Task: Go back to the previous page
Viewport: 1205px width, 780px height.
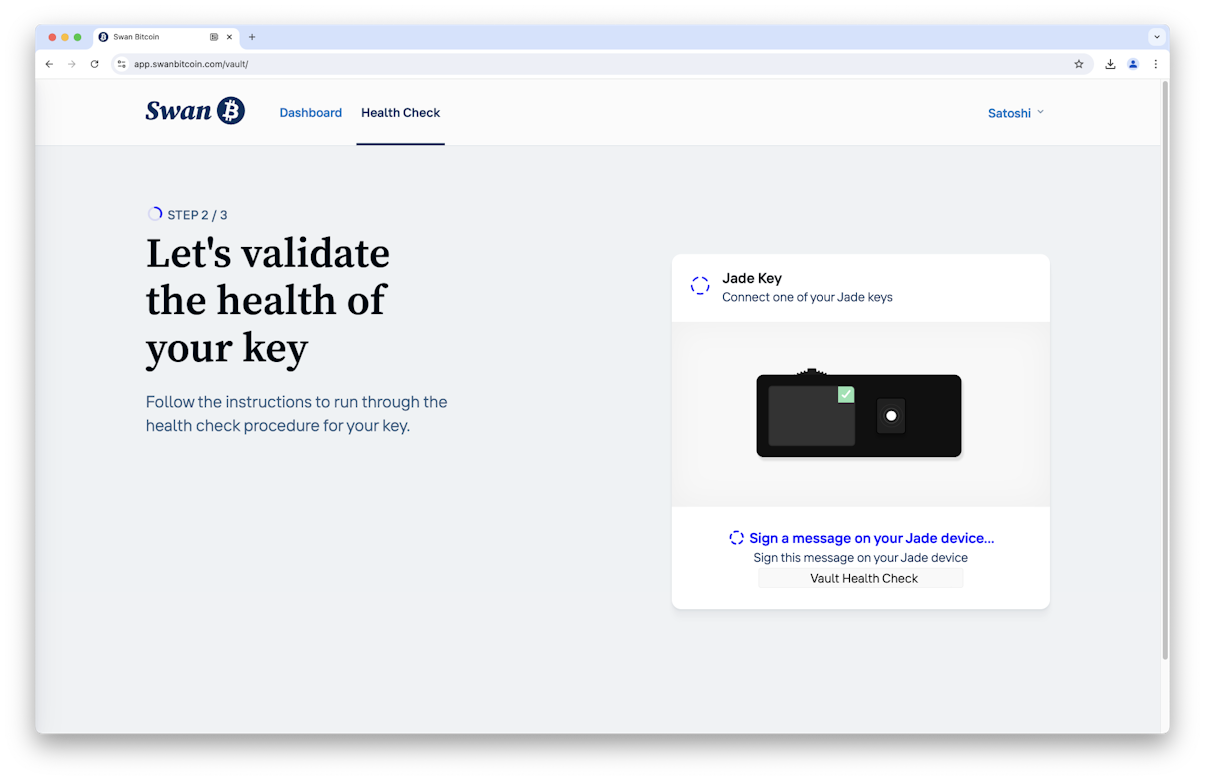Action: click(x=49, y=64)
